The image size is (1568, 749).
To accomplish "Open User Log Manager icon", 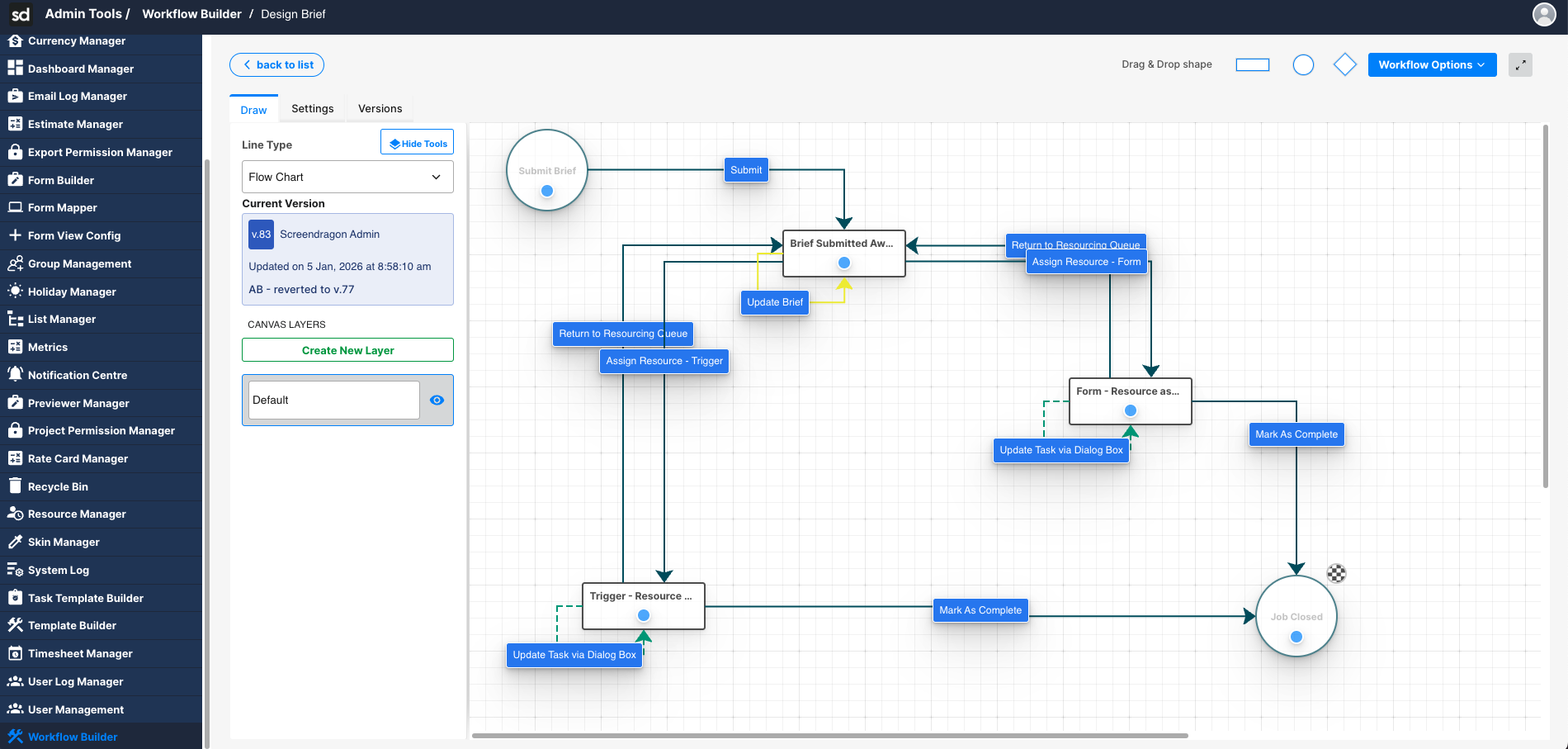I will pyautogui.click(x=15, y=681).
